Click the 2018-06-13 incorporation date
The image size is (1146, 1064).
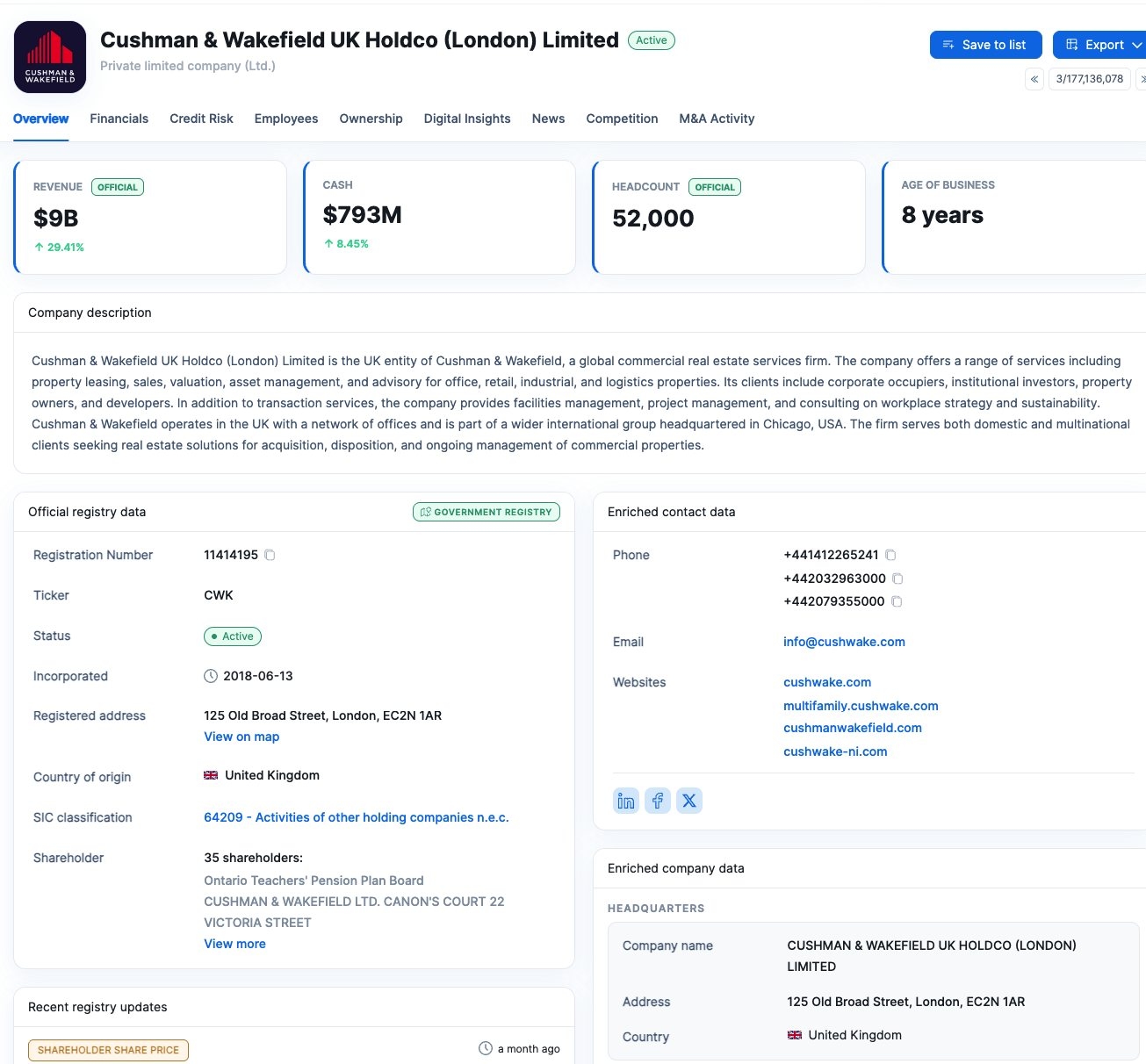[x=258, y=676]
